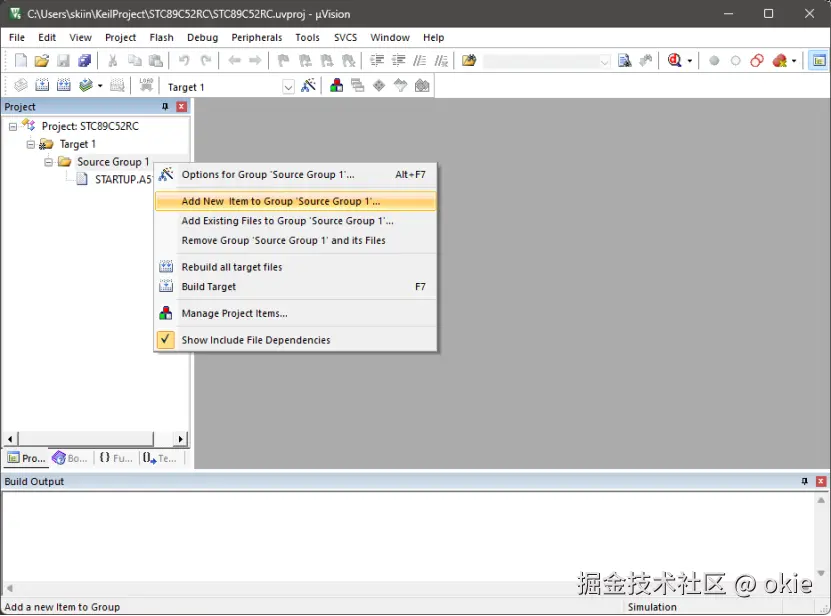
Task: Click the Navigate Backwards arrow
Action: pyautogui.click(x=234, y=60)
